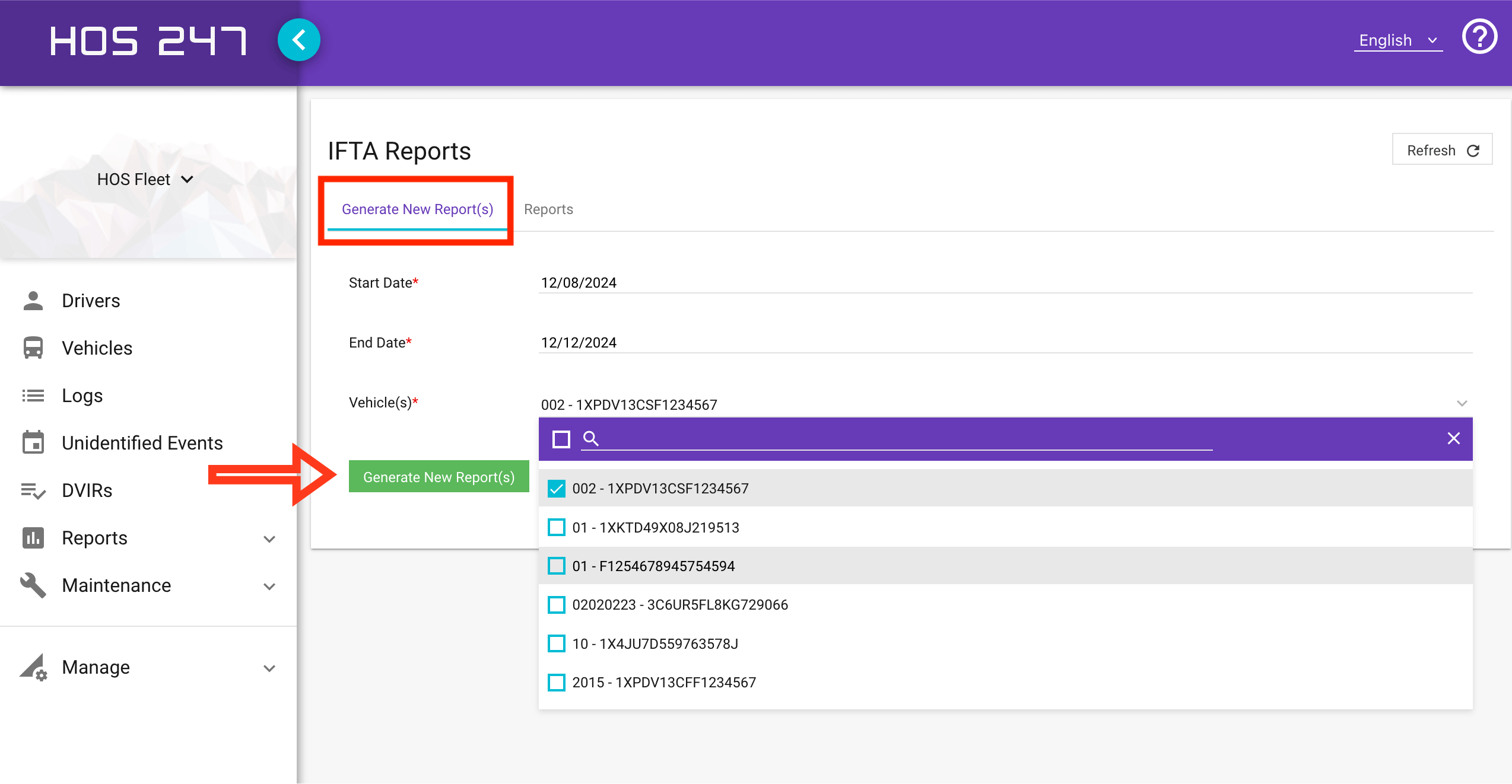Click the Refresh button
The width and height of the screenshot is (1512, 784).
(1442, 150)
